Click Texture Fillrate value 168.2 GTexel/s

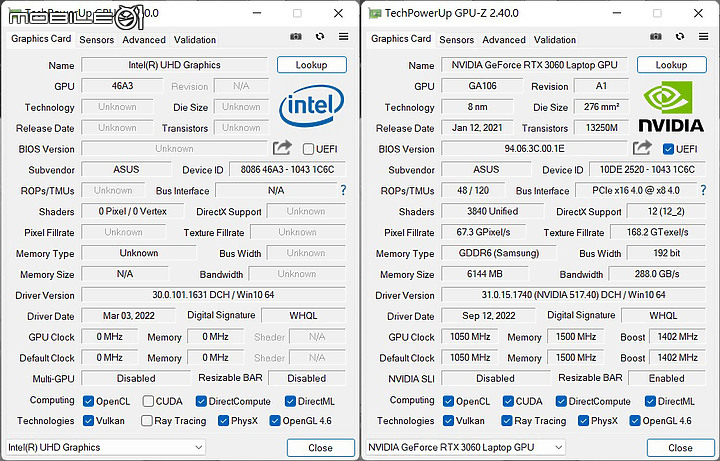(x=658, y=232)
